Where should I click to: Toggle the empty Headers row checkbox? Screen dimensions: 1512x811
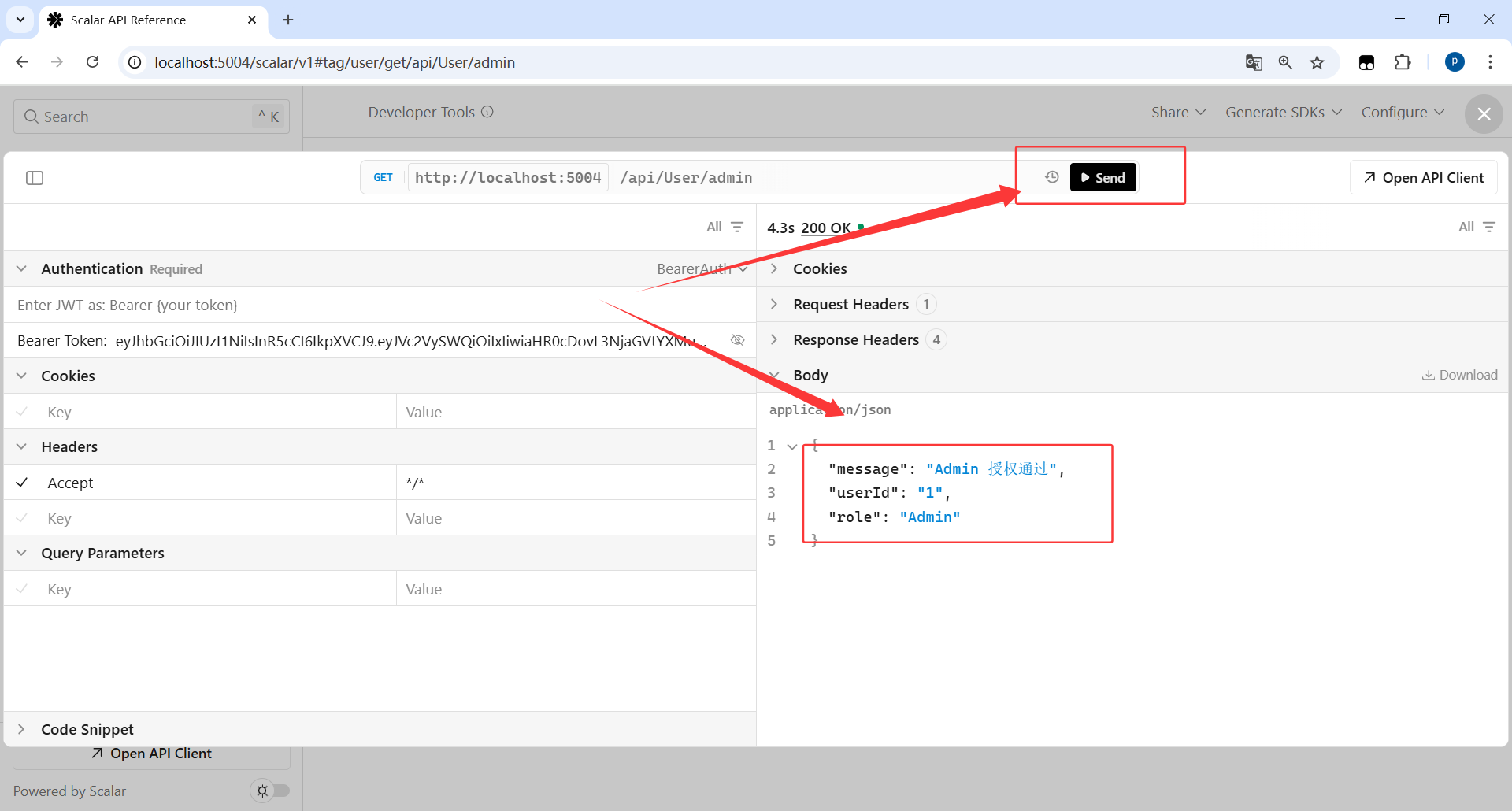pos(21,517)
